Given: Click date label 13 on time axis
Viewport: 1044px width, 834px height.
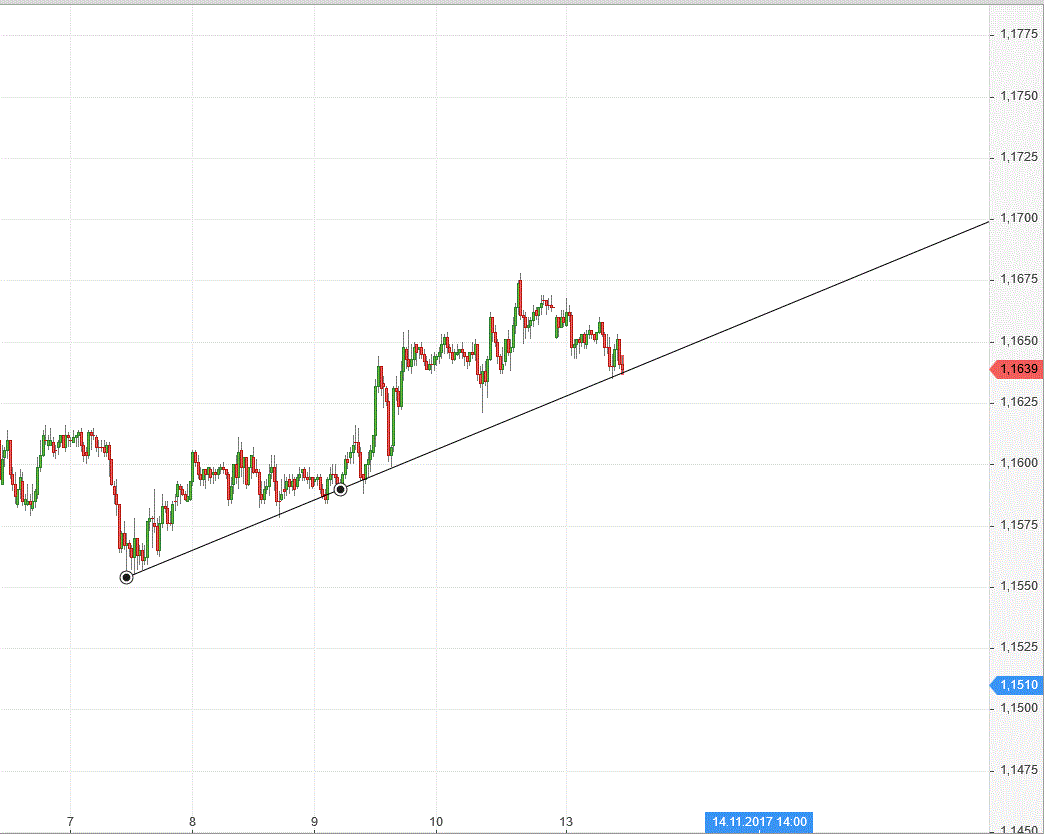Looking at the screenshot, I should pyautogui.click(x=566, y=822).
